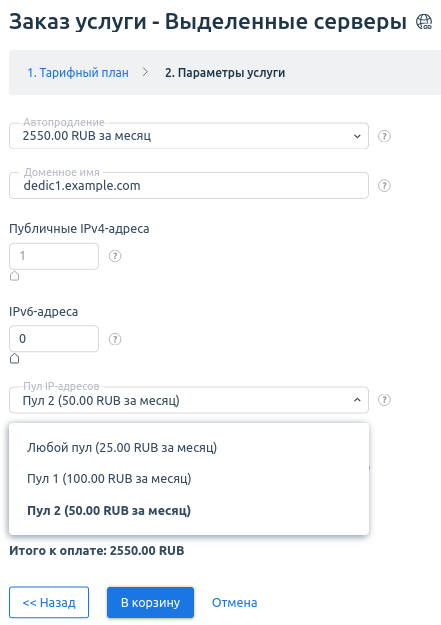Open the help icon next to Автопродление
The height and width of the screenshot is (625, 441).
384,136
